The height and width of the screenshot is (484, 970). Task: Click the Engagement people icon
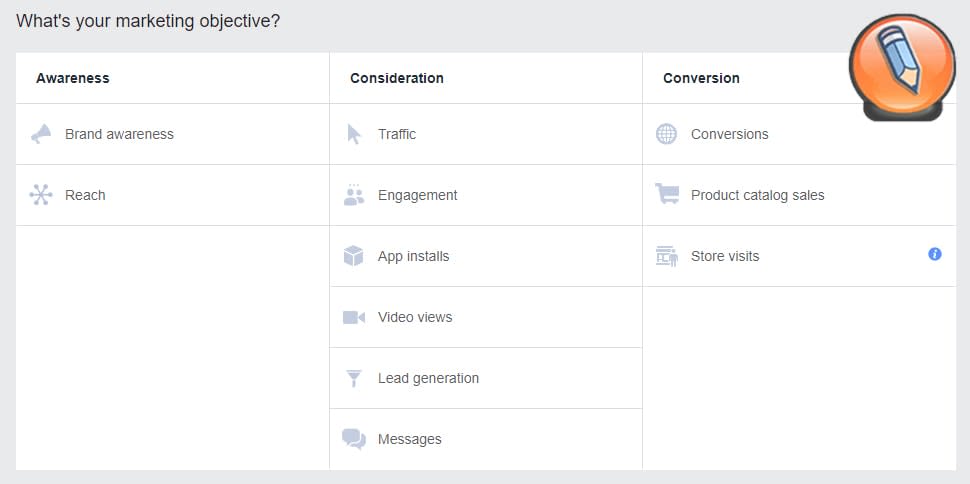tap(354, 195)
